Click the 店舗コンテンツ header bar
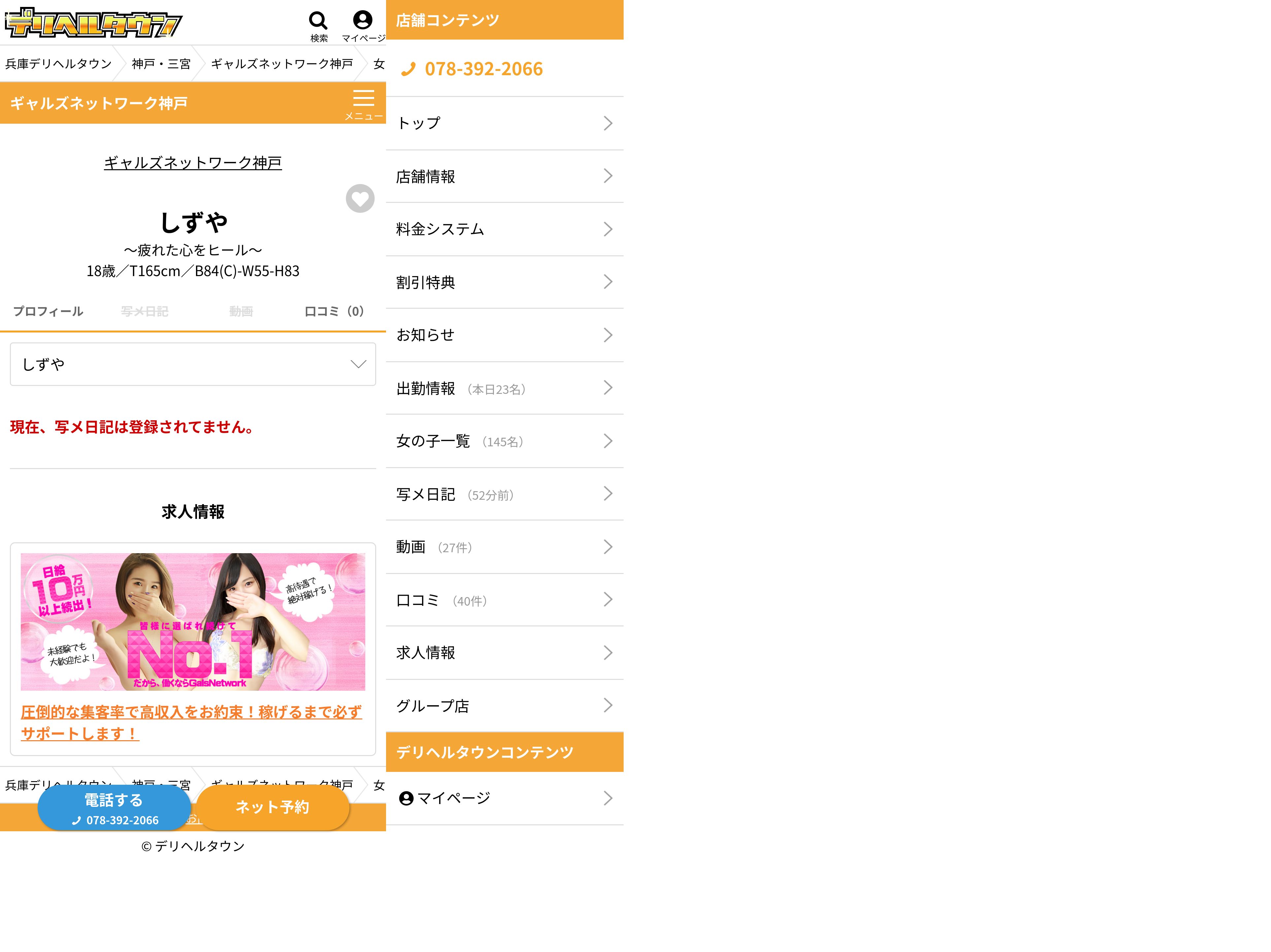The image size is (1271, 952). tap(505, 20)
